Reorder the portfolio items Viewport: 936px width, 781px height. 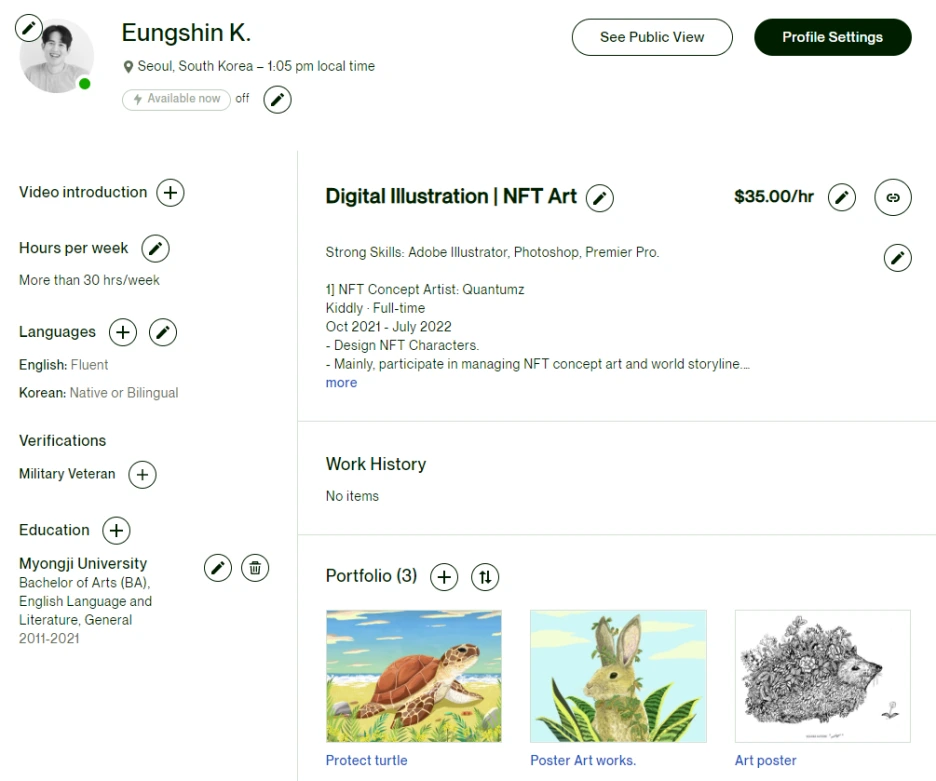point(485,577)
